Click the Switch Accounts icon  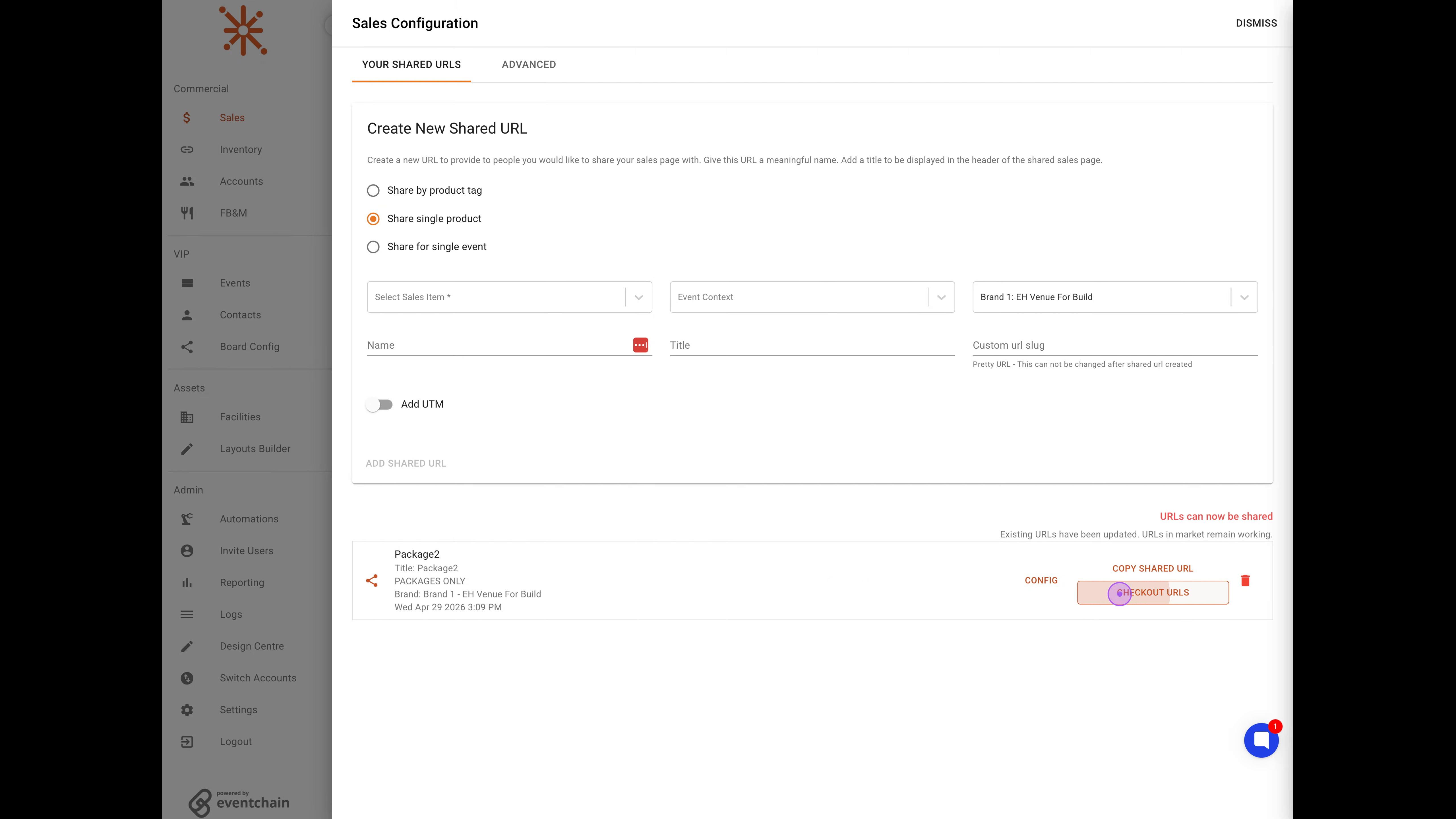[187, 678]
